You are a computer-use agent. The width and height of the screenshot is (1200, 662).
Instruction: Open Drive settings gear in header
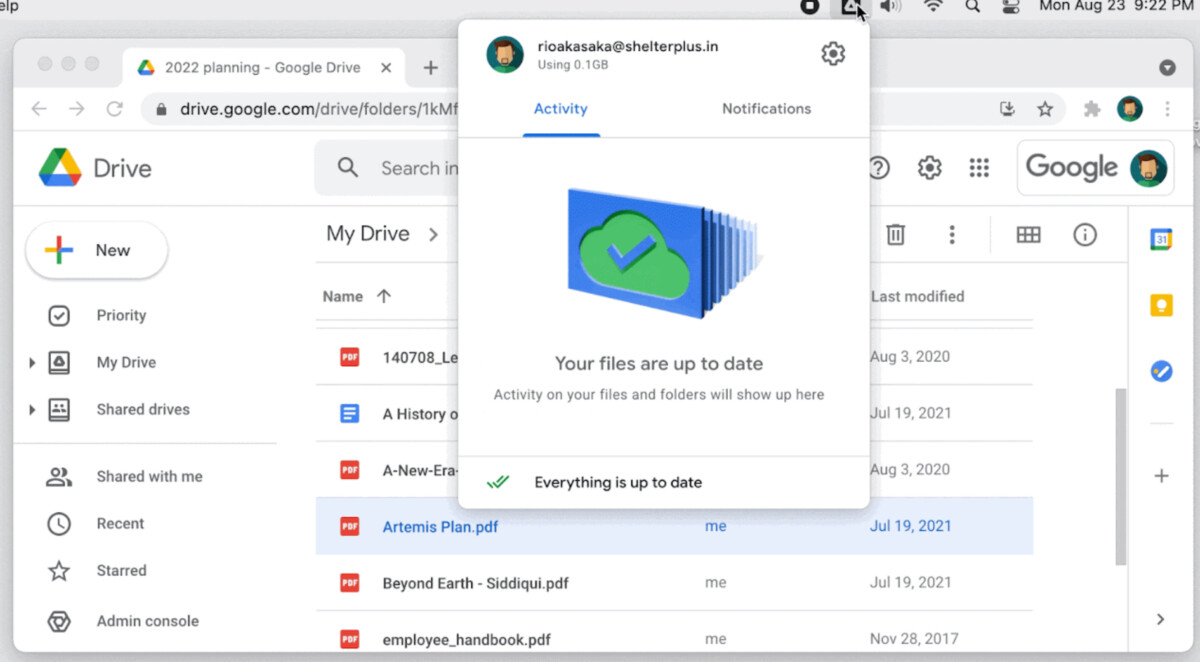point(930,168)
